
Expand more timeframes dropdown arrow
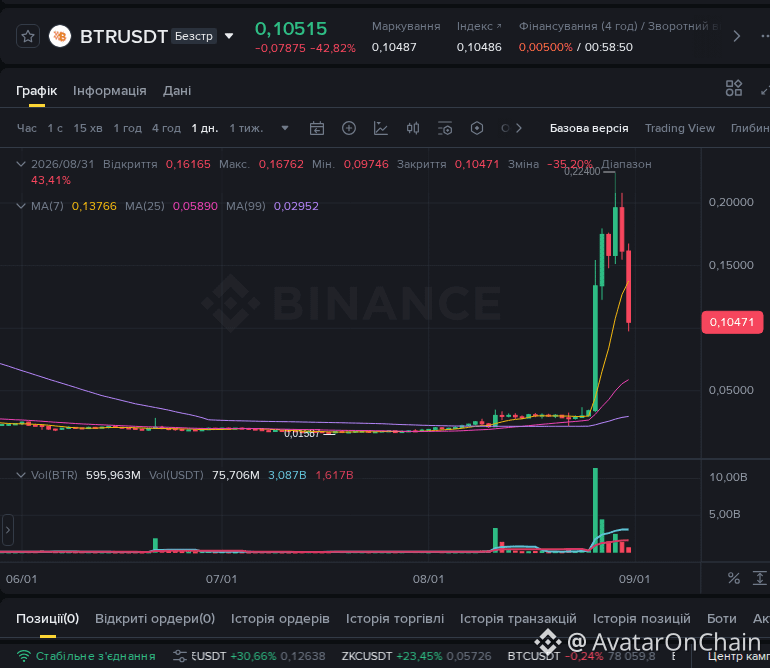(x=284, y=128)
